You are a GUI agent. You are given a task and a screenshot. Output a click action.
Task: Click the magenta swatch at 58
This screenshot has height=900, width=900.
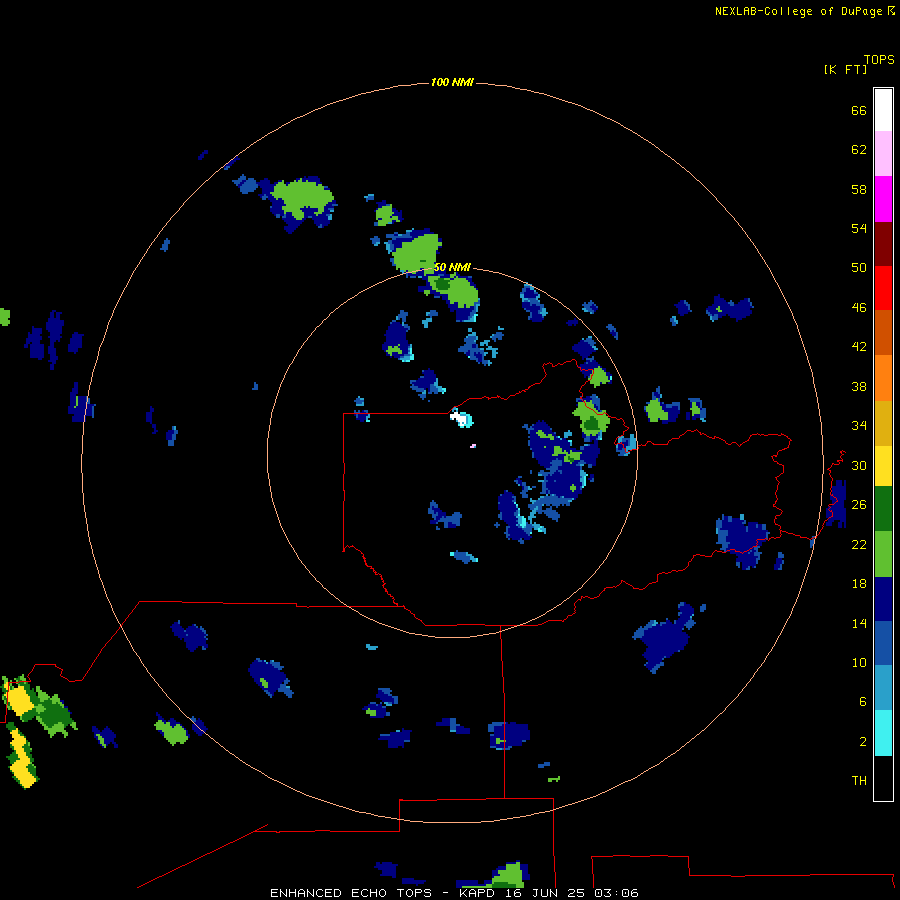[883, 199]
